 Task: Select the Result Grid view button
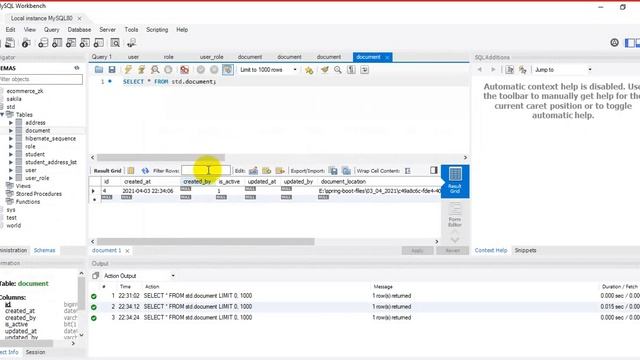coord(455,181)
